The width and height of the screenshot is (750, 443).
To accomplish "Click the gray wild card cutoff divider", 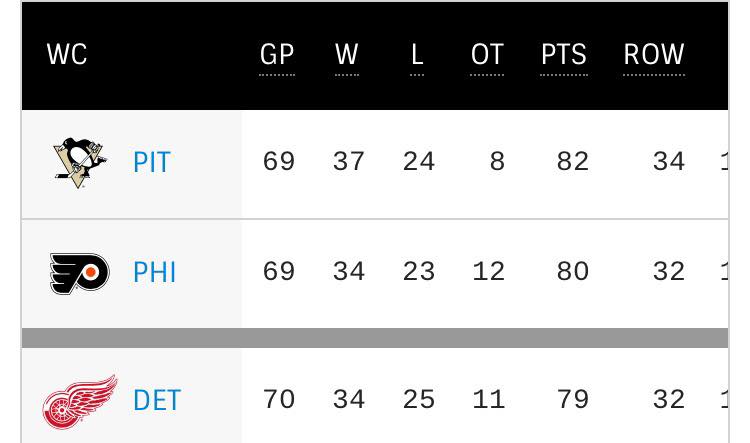I will click(x=375, y=338).
